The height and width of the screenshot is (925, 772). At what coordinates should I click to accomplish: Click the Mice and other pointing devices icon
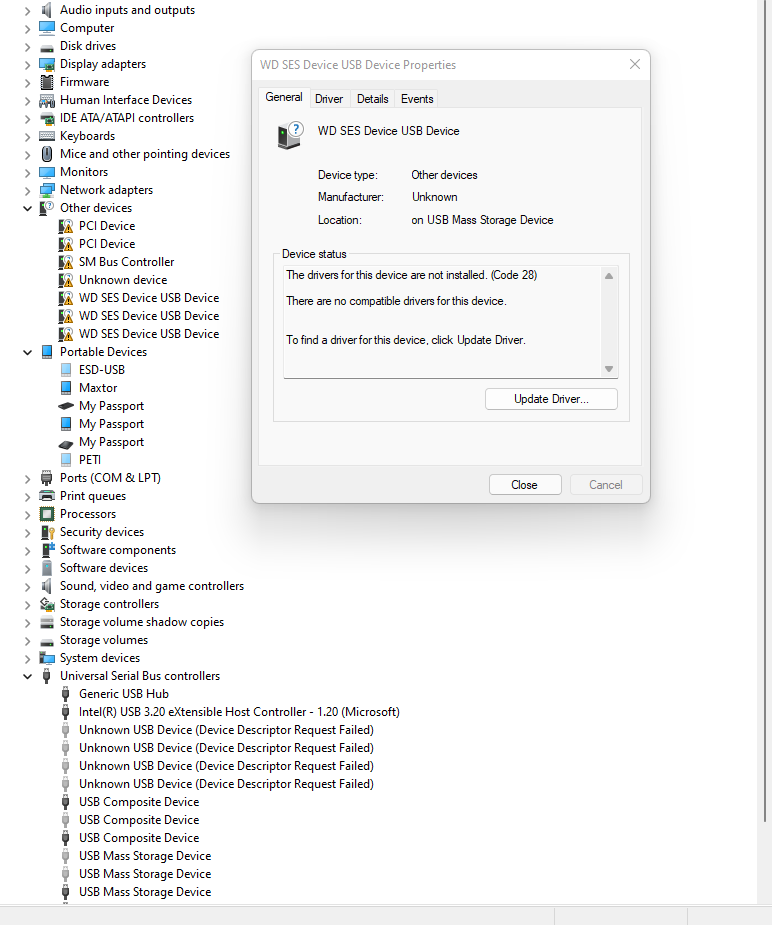(x=47, y=154)
